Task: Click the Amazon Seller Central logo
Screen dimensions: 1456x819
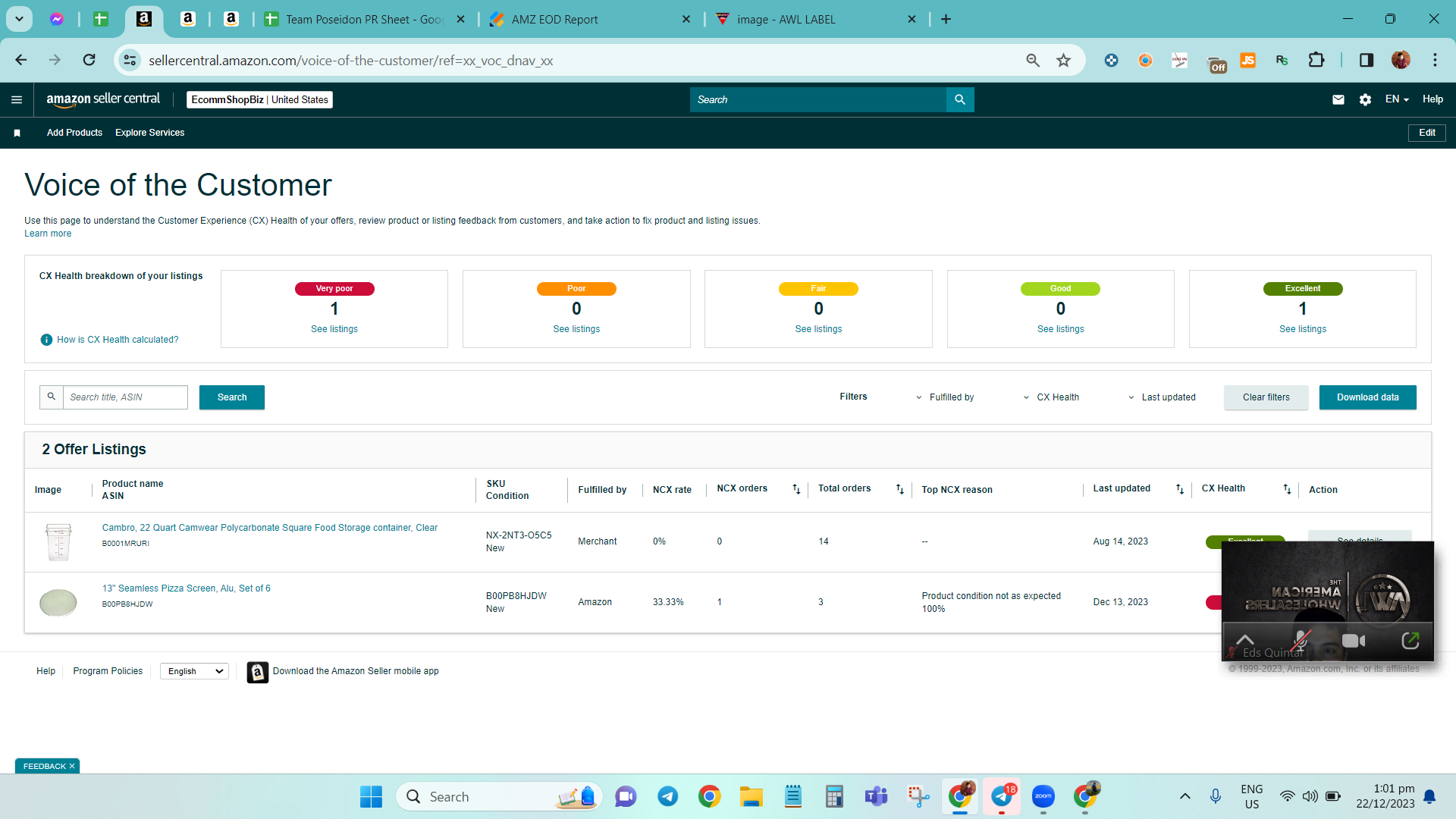Action: tap(103, 99)
